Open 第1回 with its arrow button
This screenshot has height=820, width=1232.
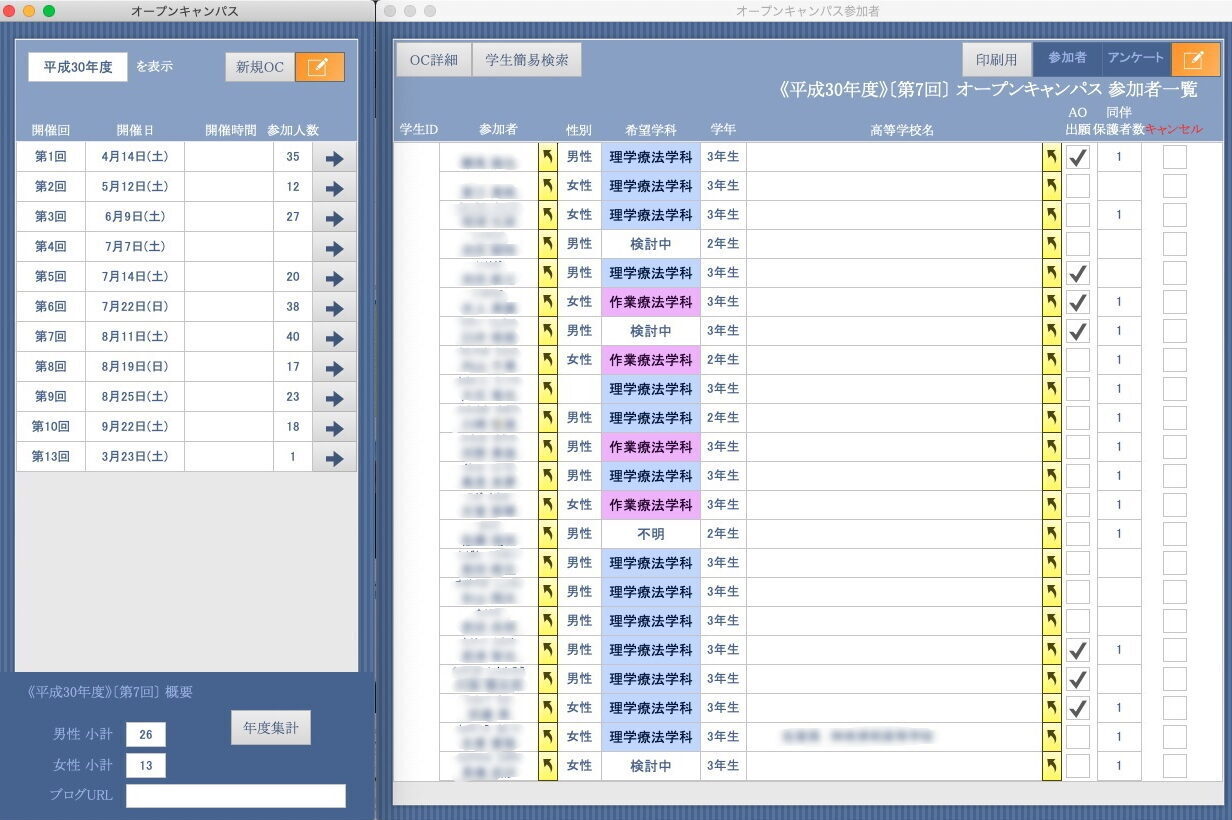334,158
